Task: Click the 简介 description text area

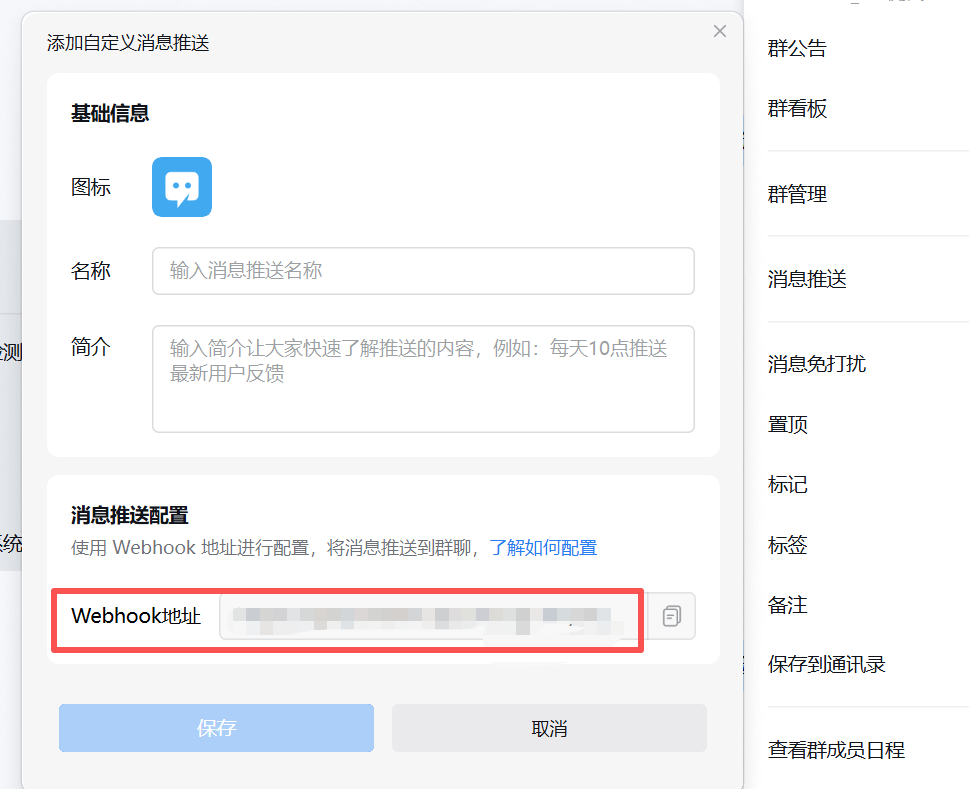Action: (423, 378)
